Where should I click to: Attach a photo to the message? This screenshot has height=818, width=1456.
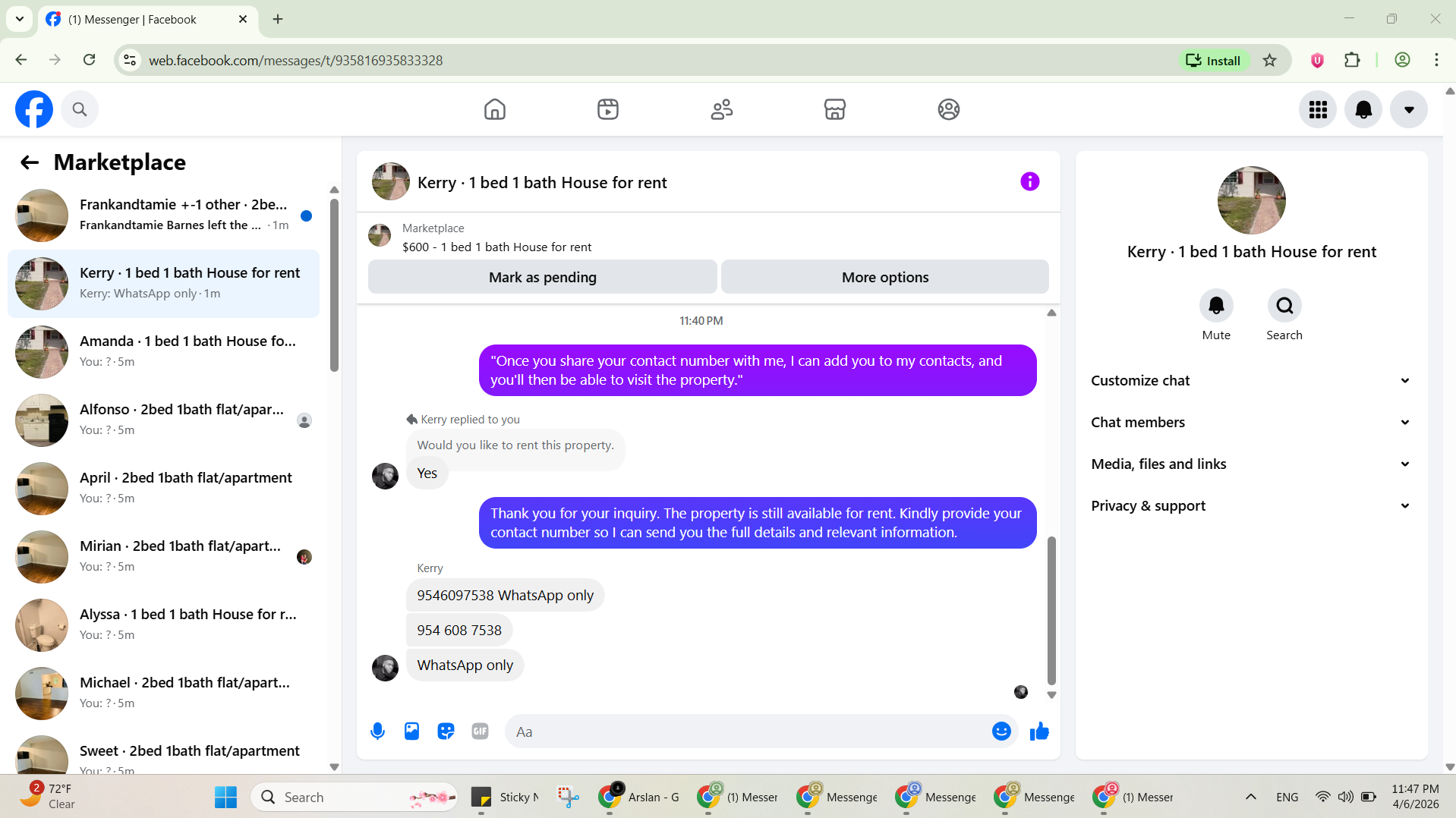411,731
